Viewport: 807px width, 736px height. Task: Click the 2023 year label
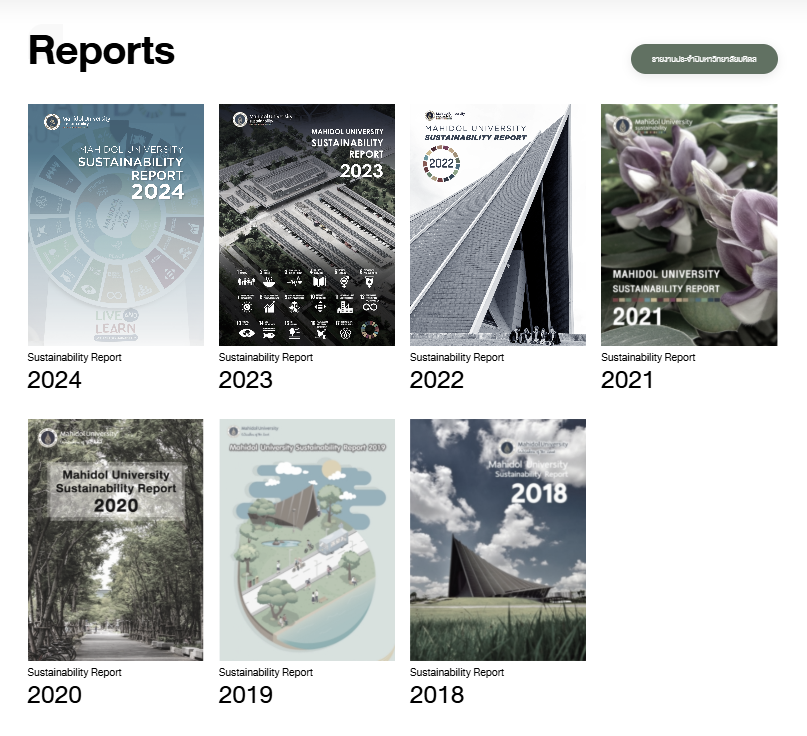click(x=245, y=380)
